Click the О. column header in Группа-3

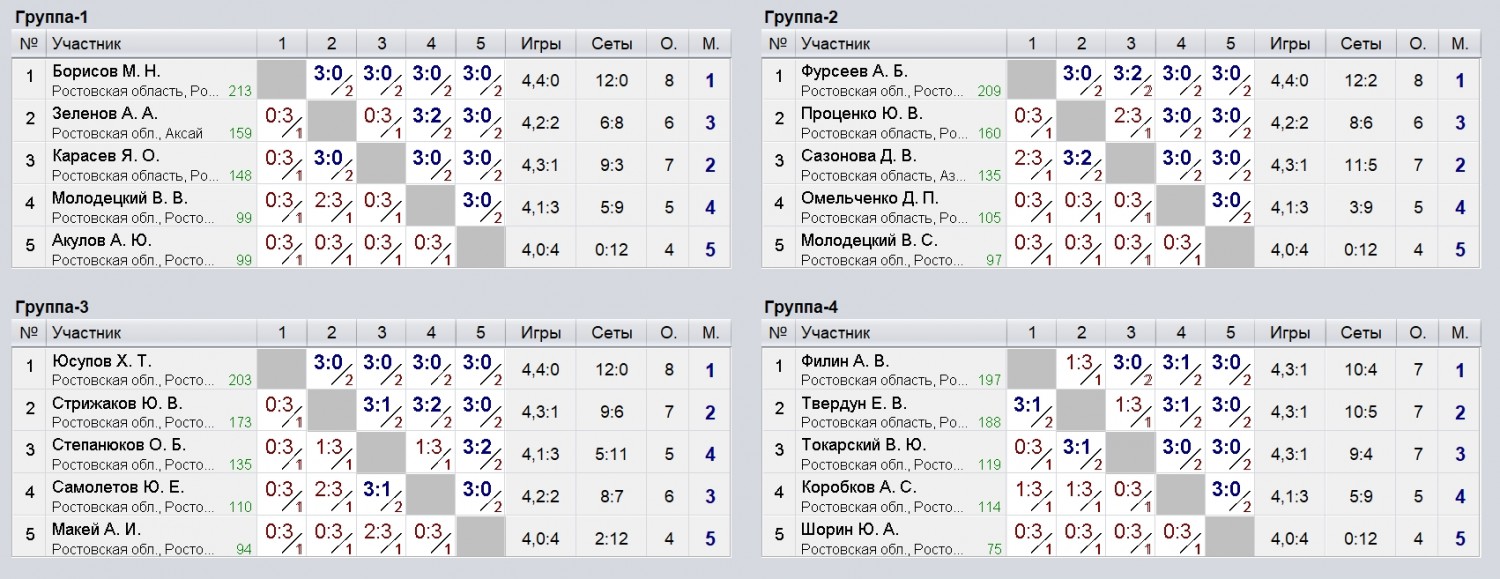668,333
